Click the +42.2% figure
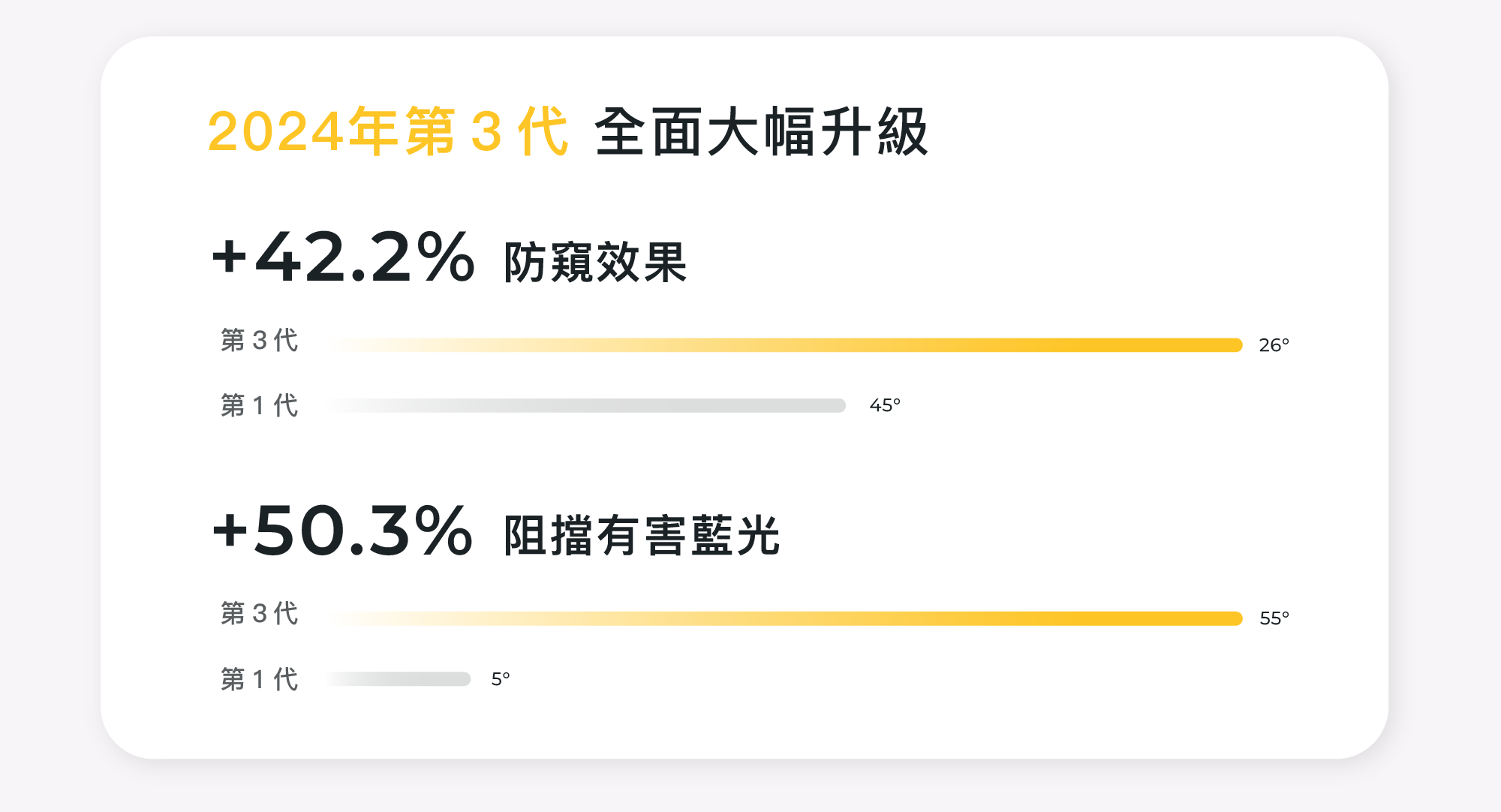 coord(343,257)
